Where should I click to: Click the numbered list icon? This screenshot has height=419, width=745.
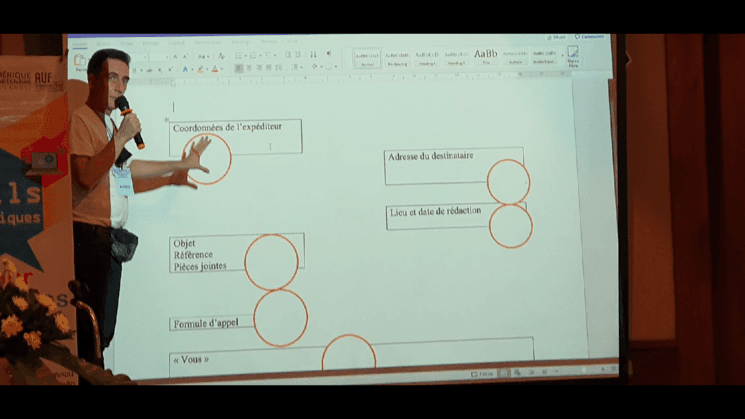pos(254,55)
